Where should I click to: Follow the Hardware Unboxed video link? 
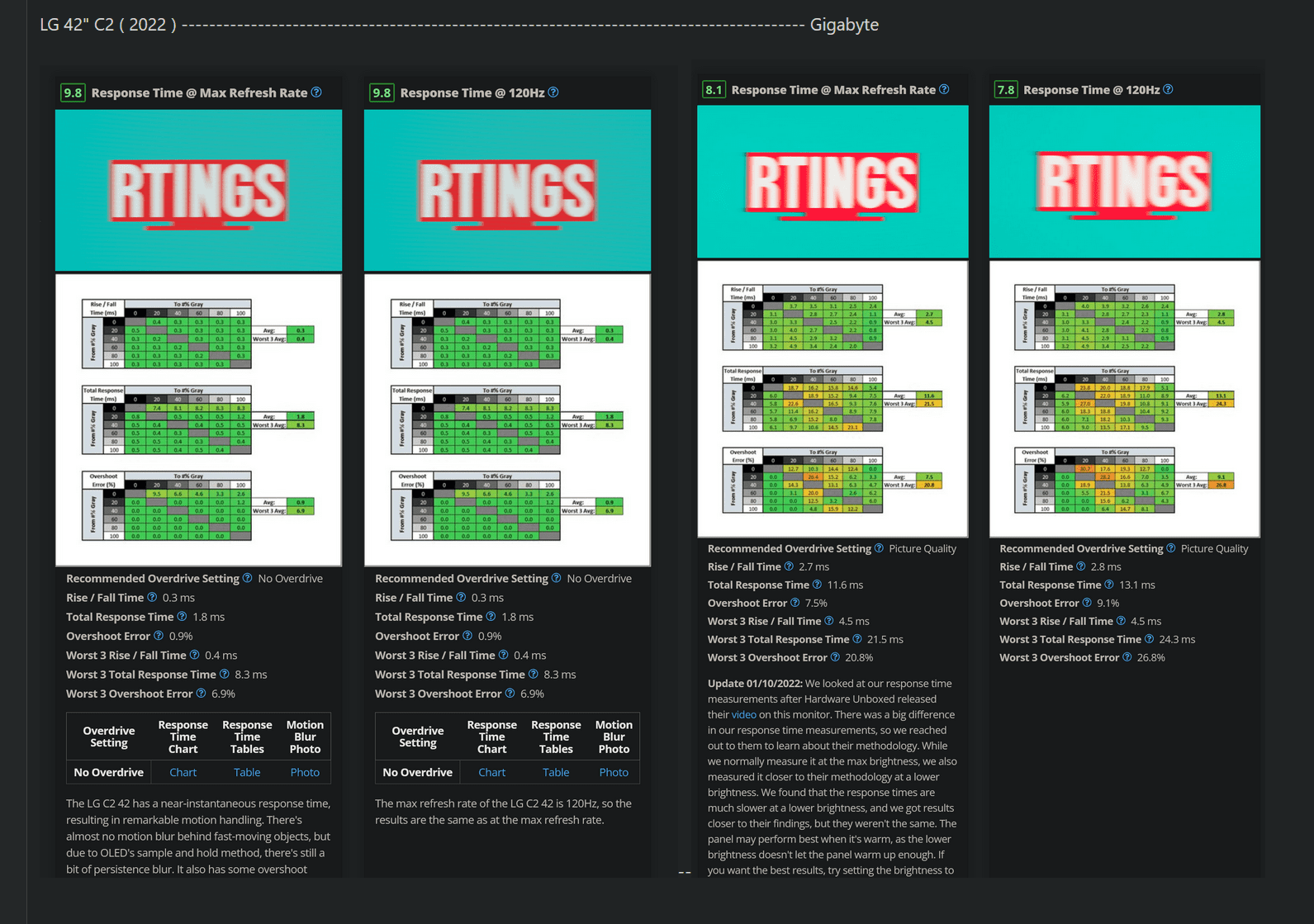(743, 714)
